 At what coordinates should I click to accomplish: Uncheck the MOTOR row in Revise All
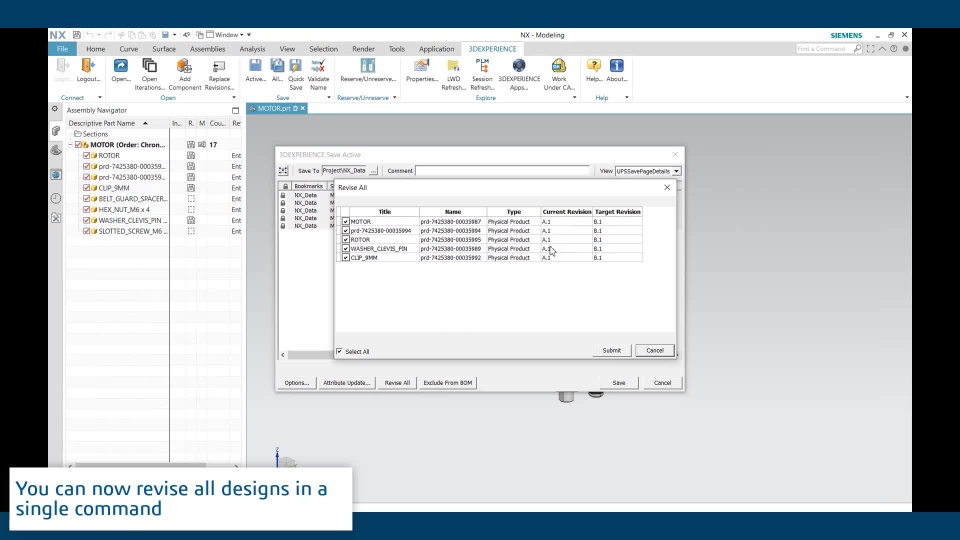[x=346, y=222]
